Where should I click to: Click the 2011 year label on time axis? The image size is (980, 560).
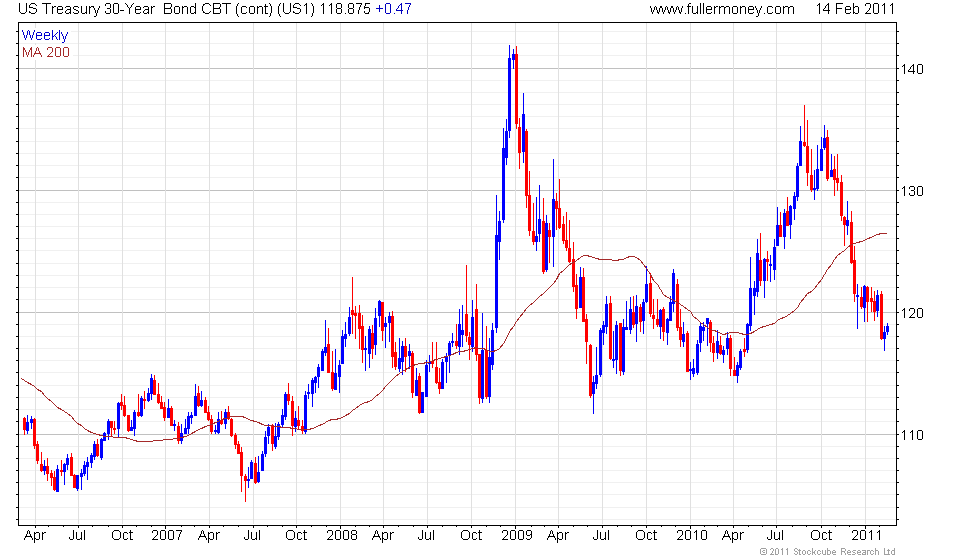click(867, 536)
